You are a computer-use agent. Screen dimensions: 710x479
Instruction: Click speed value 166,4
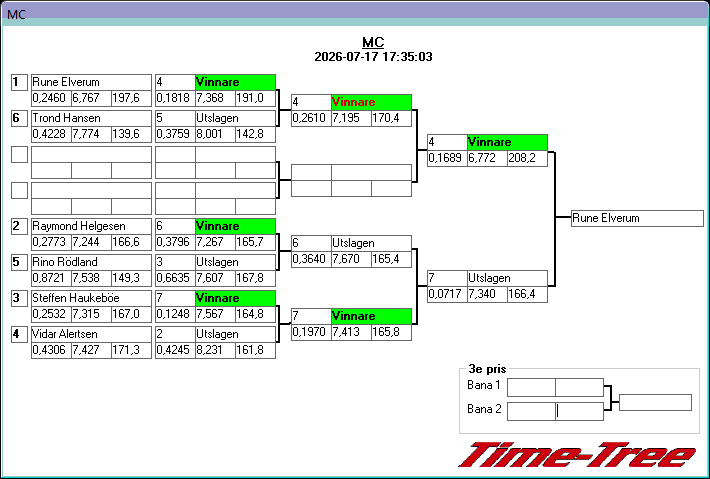pyautogui.click(x=528, y=294)
